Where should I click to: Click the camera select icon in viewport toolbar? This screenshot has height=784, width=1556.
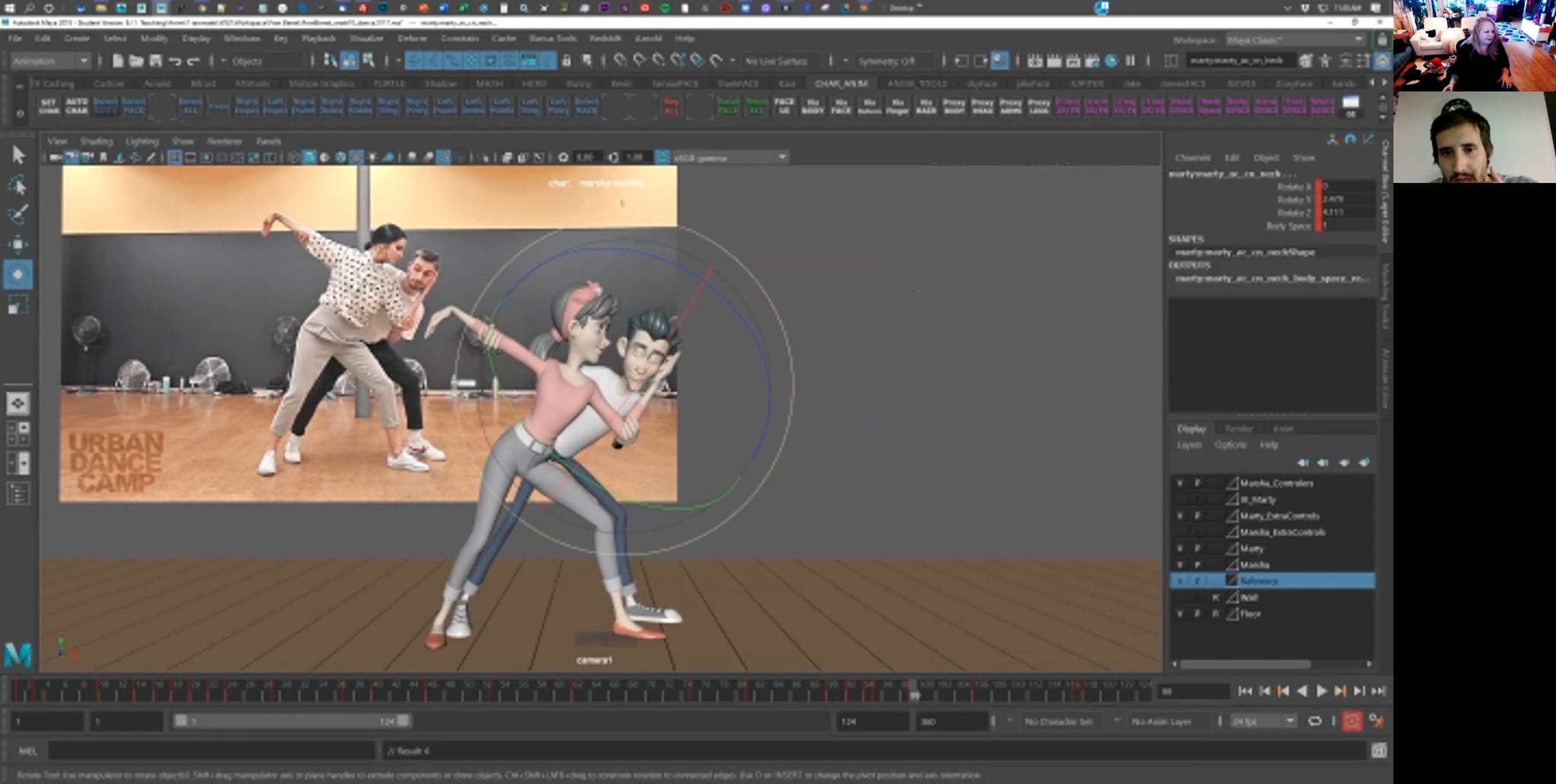click(x=55, y=157)
